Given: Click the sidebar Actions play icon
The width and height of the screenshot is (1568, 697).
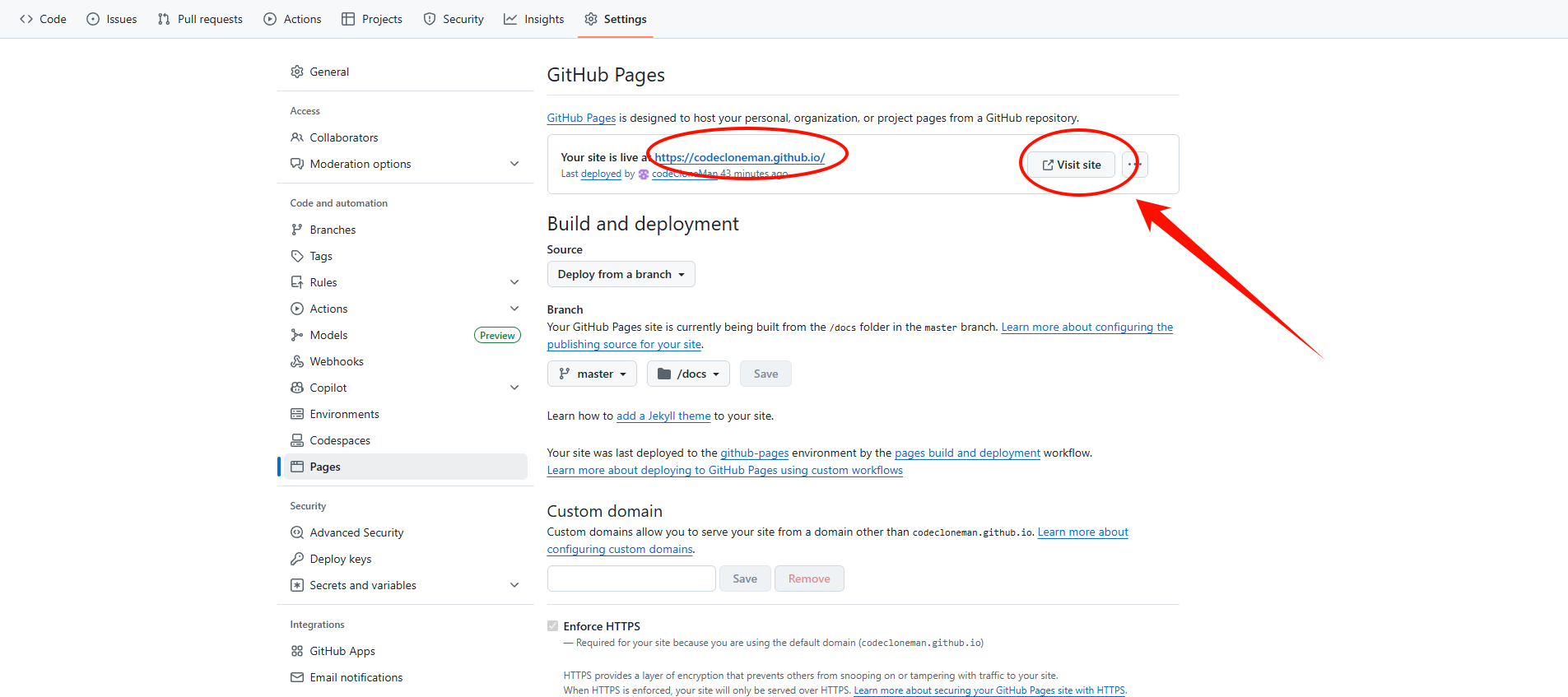Looking at the screenshot, I should tap(297, 309).
